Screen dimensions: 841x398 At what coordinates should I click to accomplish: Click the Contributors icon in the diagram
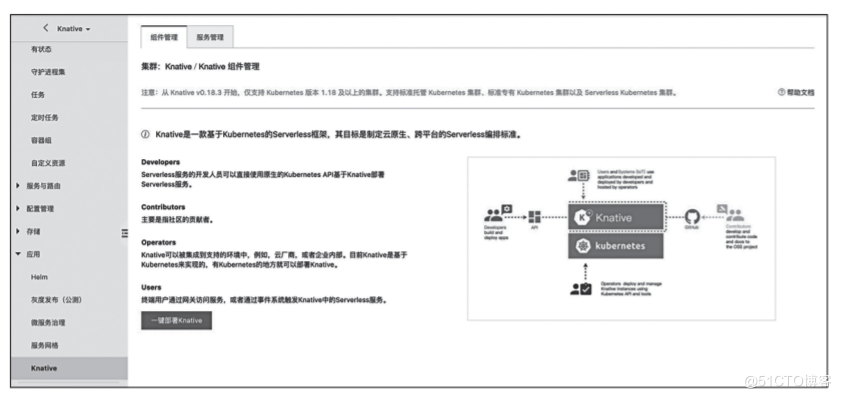point(731,213)
